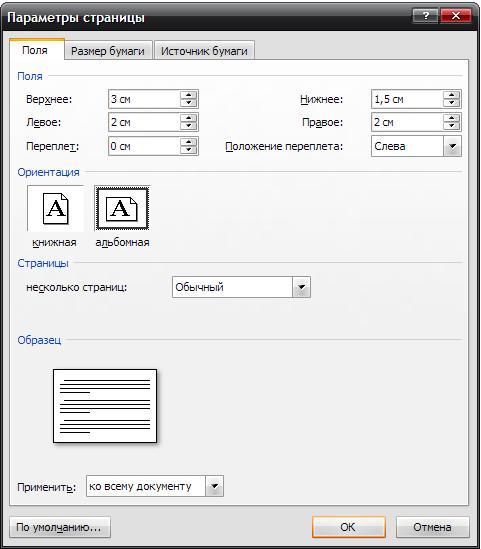The width and height of the screenshot is (481, 549).
Task: Click the Верхнее margin input field
Action: coord(144,99)
